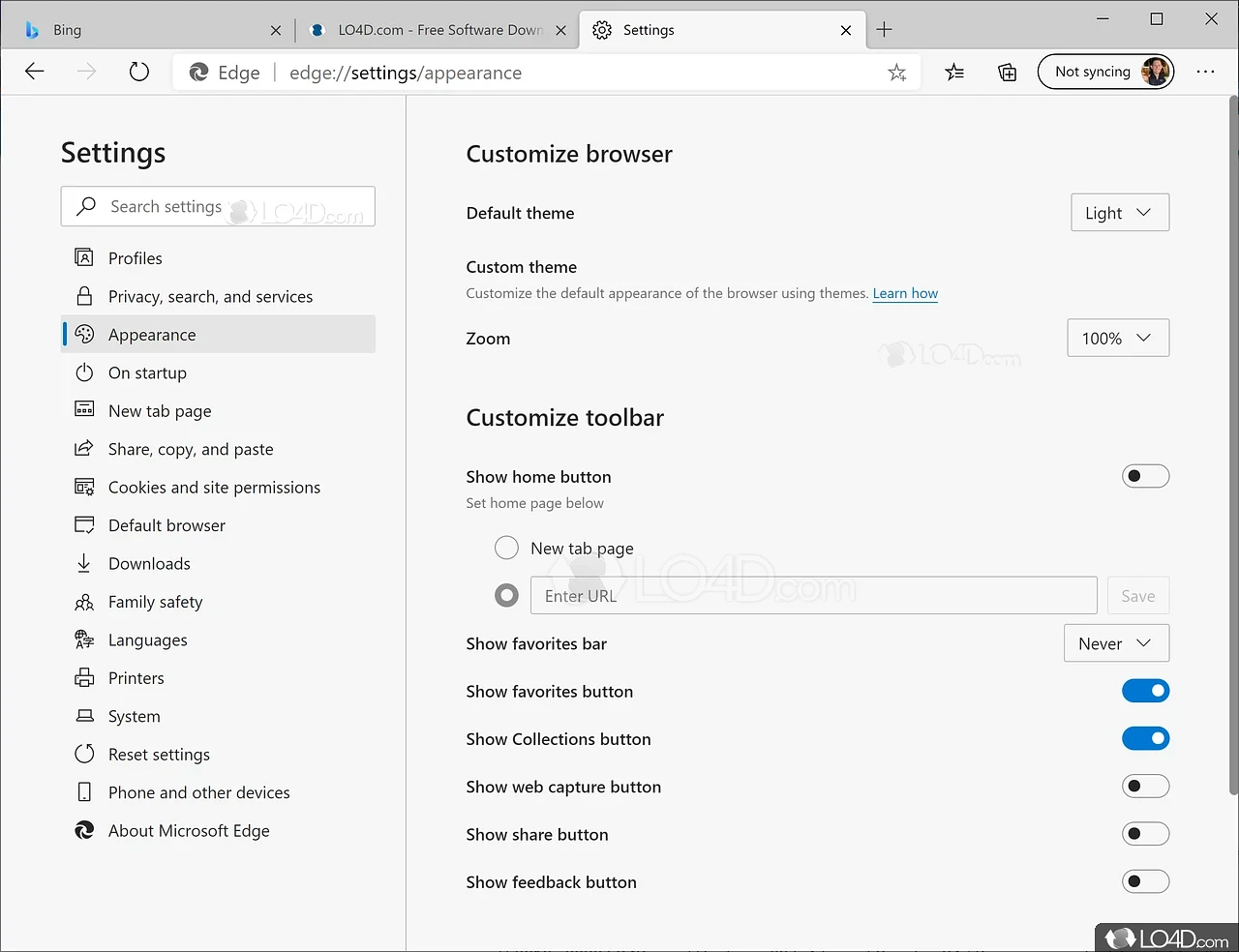
Task: Click the Save button for home URL
Action: pyautogui.click(x=1138, y=596)
